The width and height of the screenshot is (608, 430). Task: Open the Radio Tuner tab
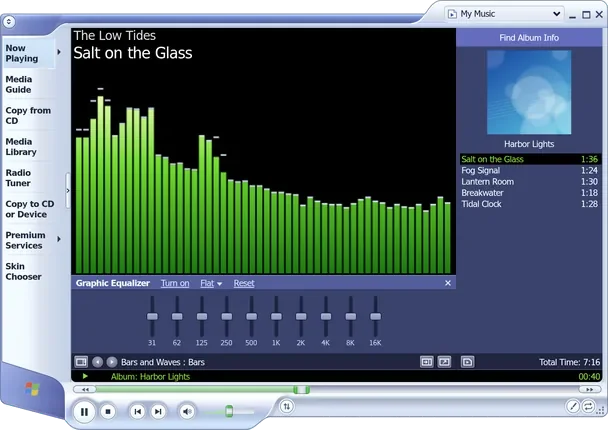pos(28,178)
